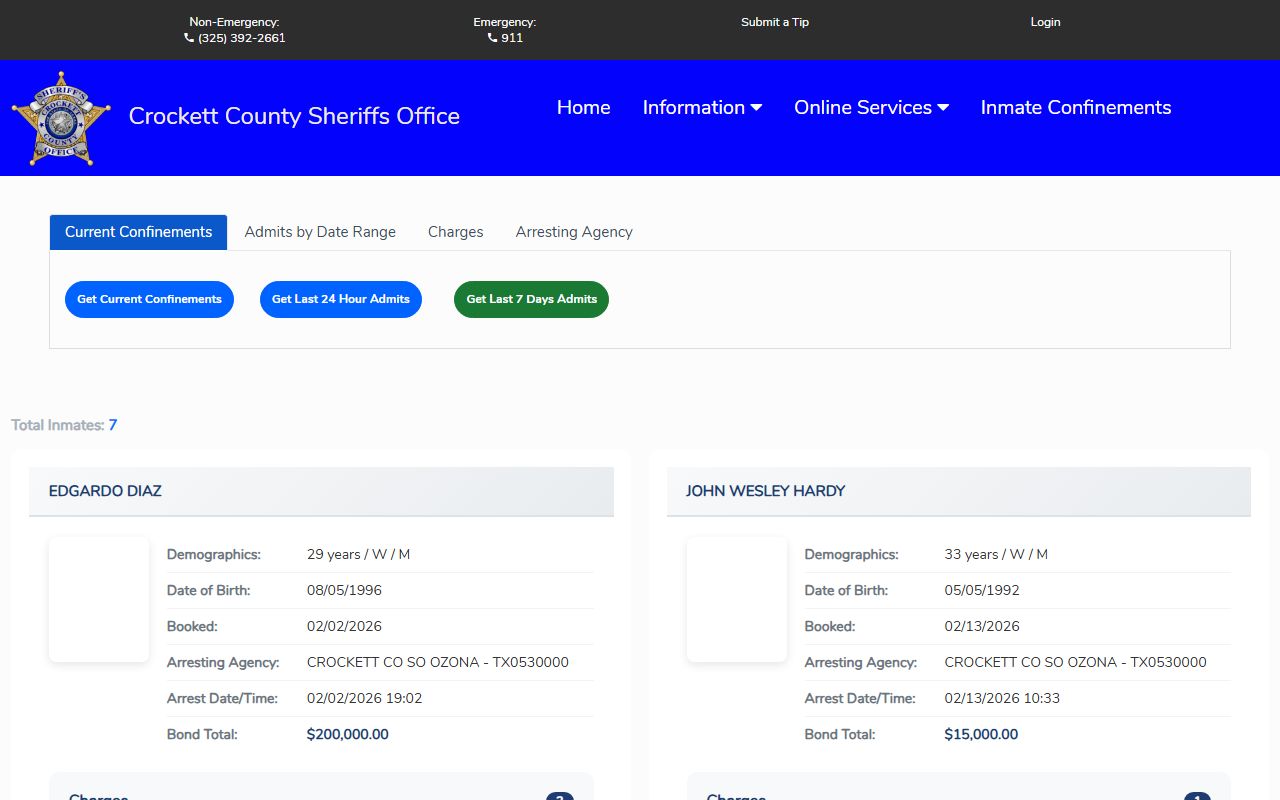Click demographics 29 years / W / M
1280x800 pixels.
coord(358,554)
